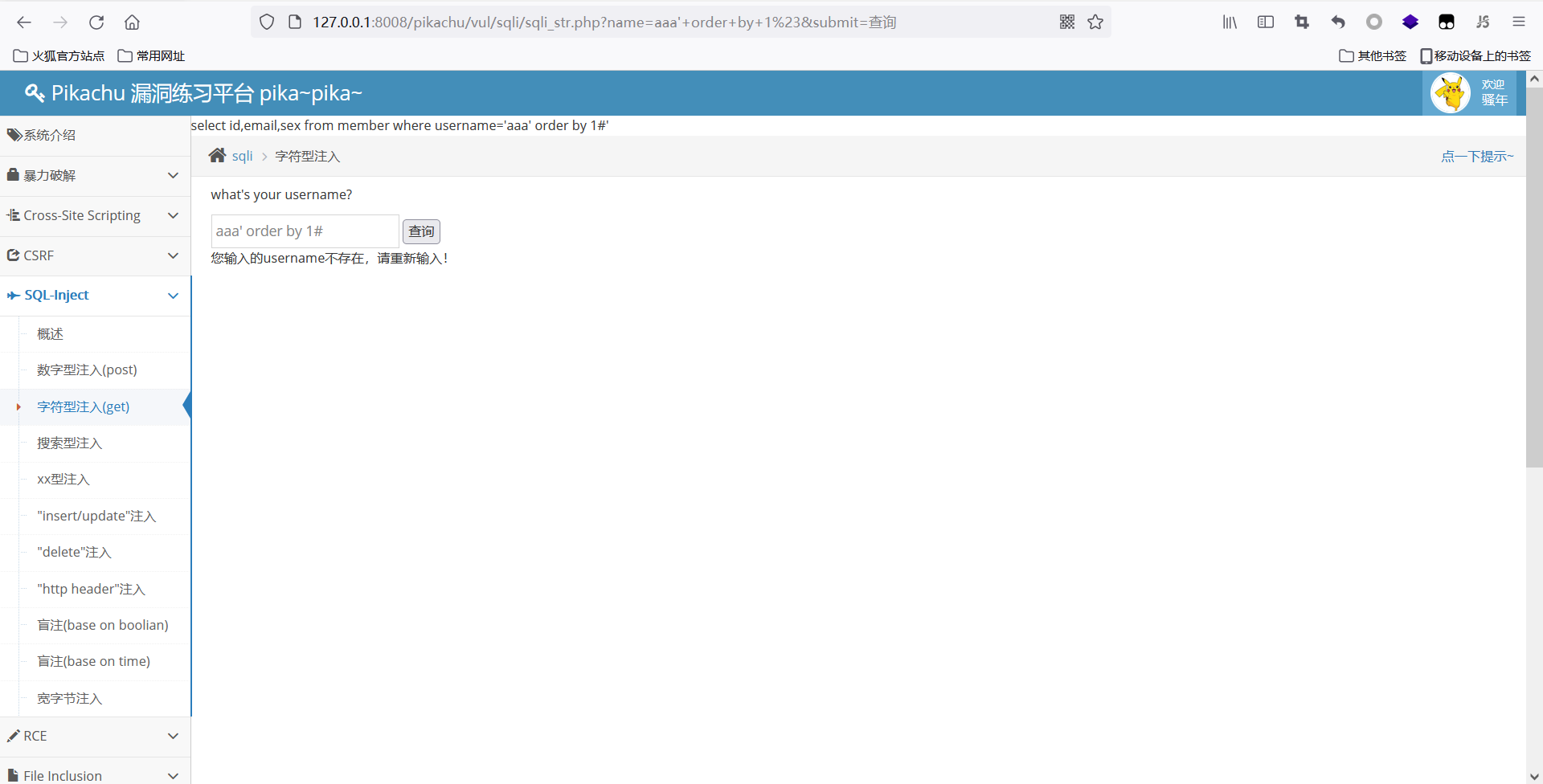1543x784 pixels.
Task: Click the gray circle extension icon
Action: (1374, 22)
